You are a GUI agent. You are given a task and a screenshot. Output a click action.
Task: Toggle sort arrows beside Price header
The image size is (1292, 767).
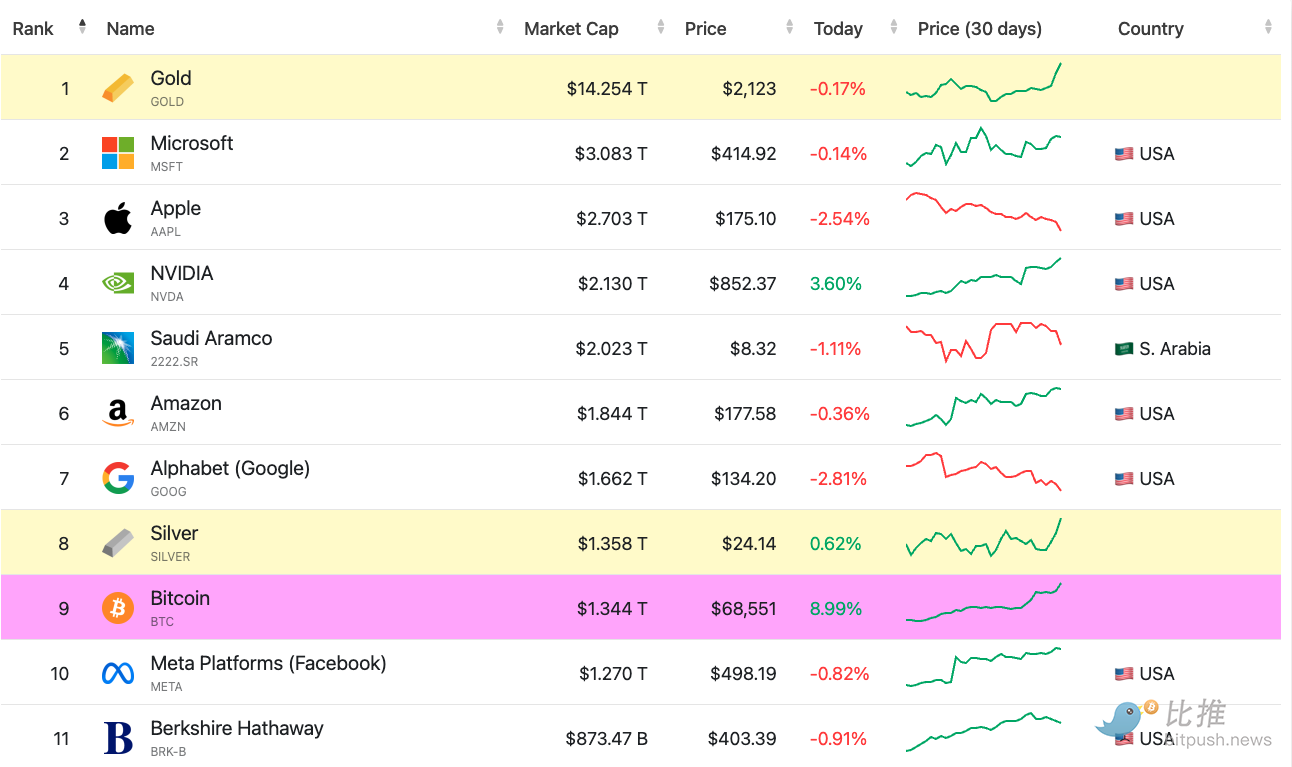click(x=790, y=27)
